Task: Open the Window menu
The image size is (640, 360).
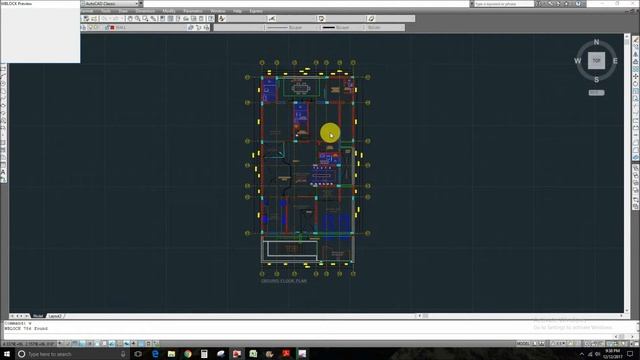Action: pyautogui.click(x=218, y=11)
